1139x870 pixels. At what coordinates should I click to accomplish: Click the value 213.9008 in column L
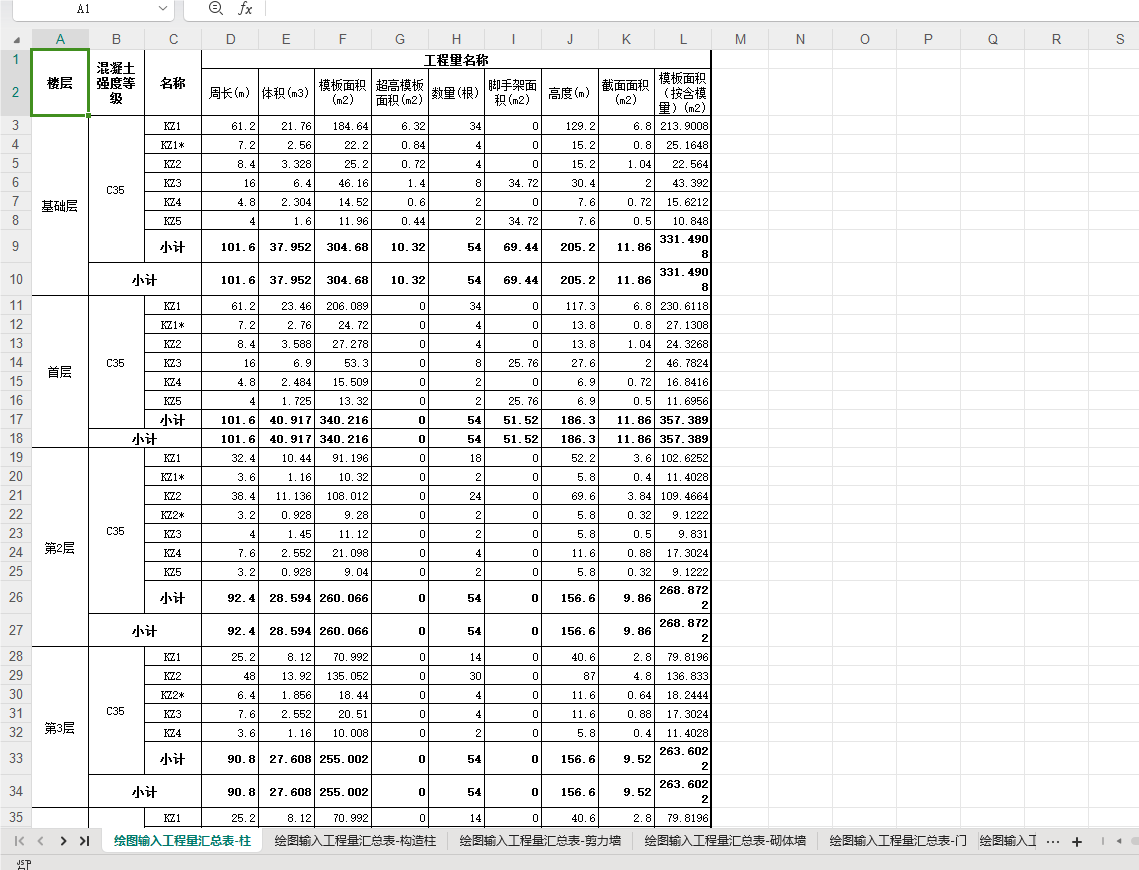[x=683, y=126]
